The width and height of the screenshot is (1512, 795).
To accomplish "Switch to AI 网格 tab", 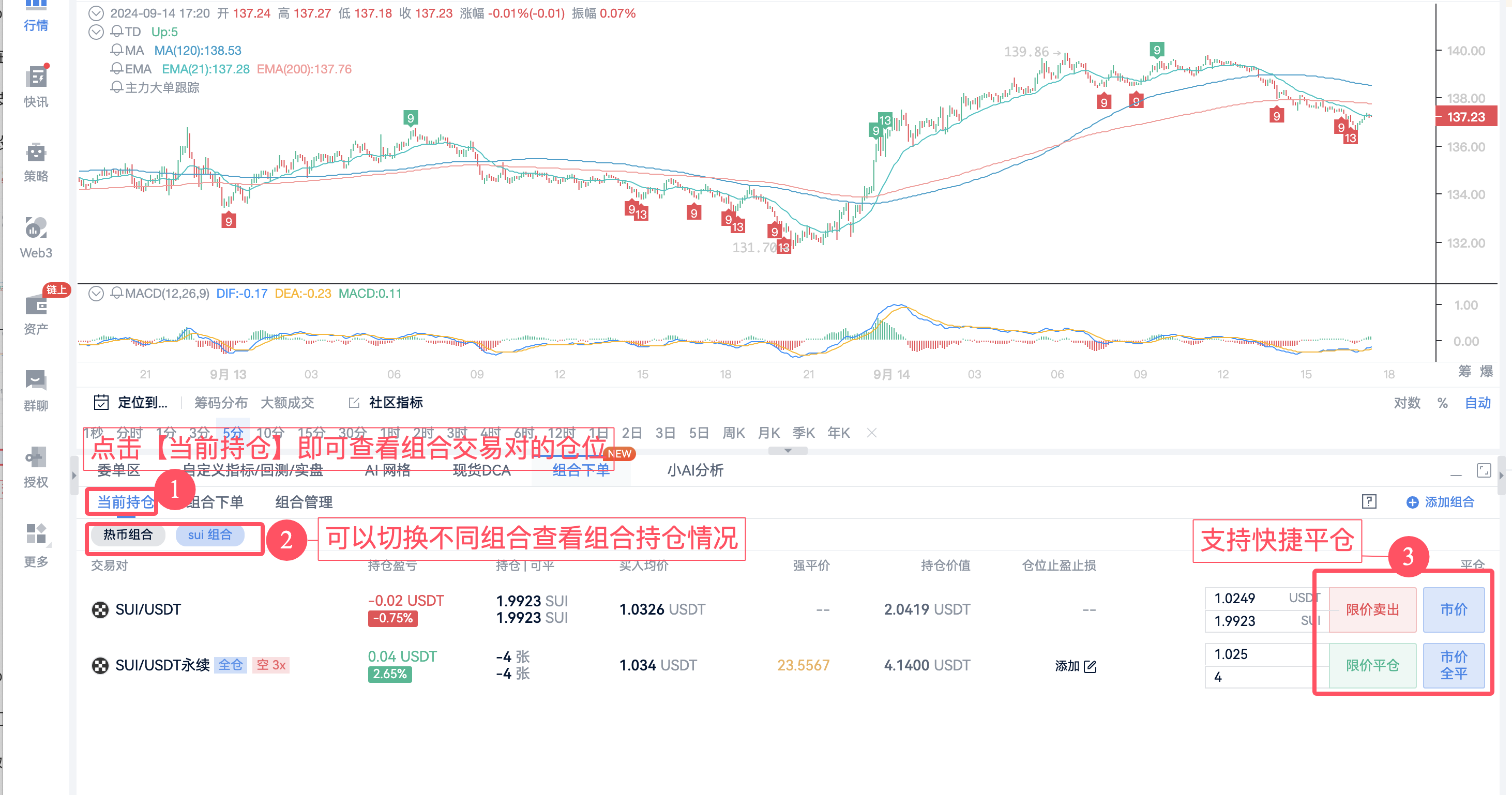I will click(387, 470).
